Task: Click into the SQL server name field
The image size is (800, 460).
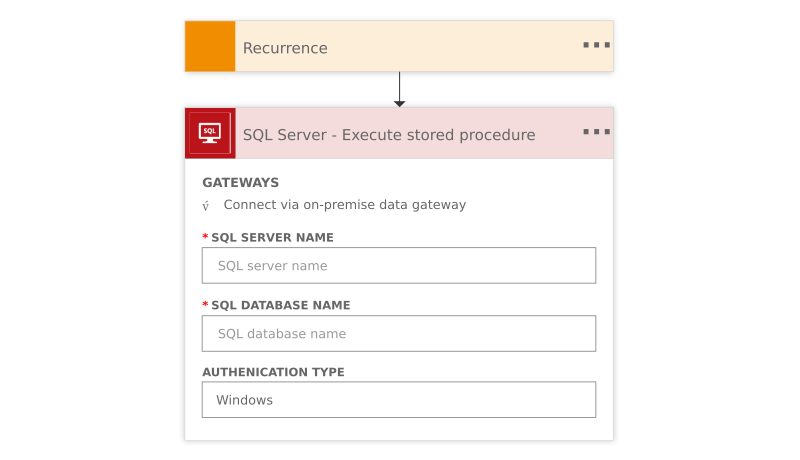Action: tap(399, 265)
